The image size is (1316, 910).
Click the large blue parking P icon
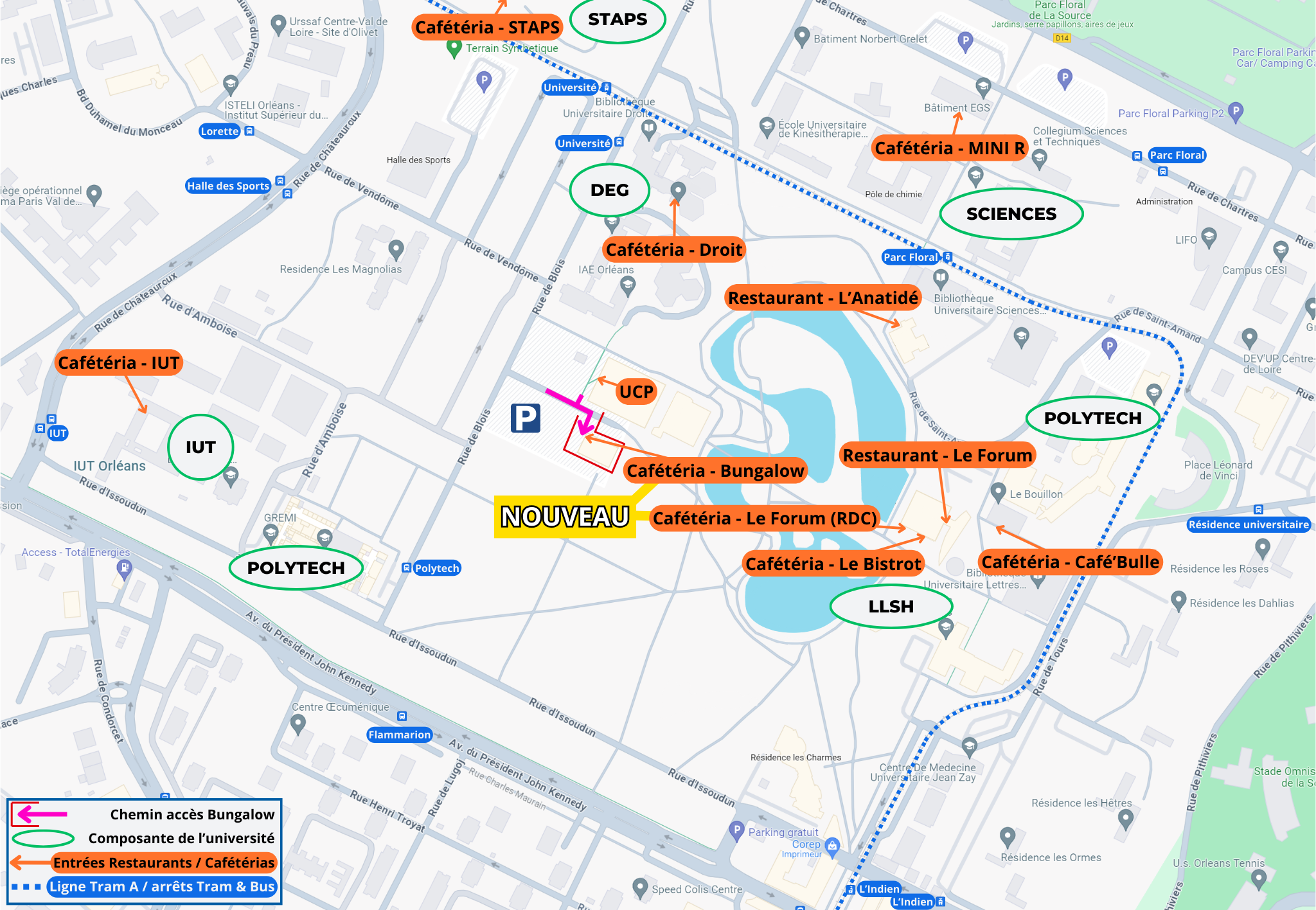coord(525,418)
